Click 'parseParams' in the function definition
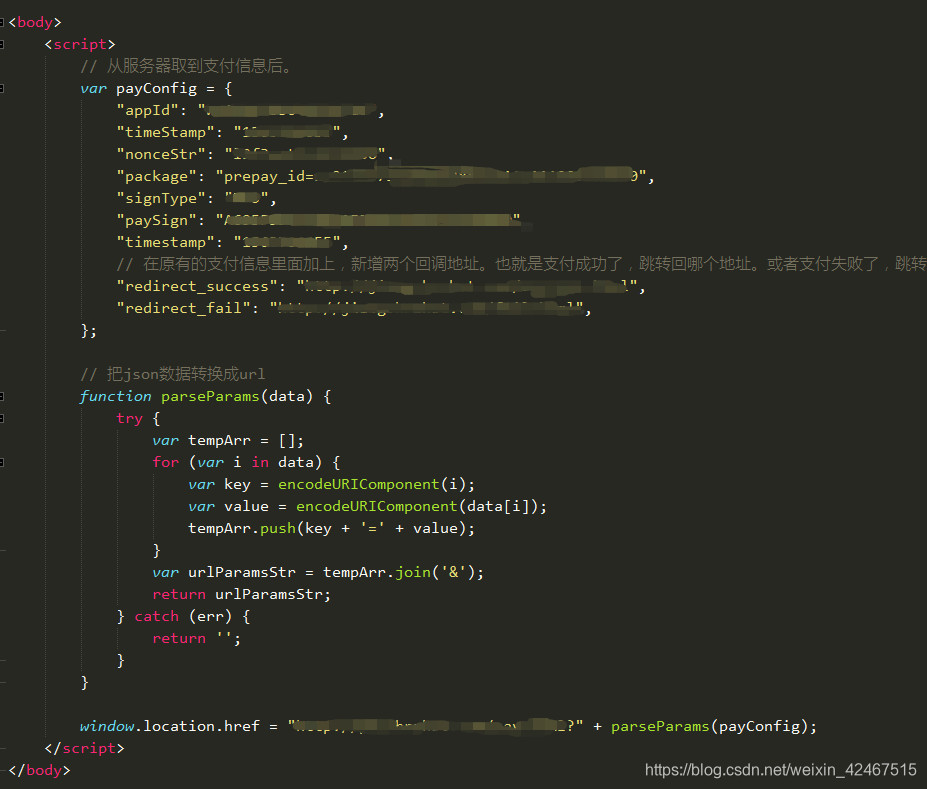Image resolution: width=927 pixels, height=789 pixels. click(x=210, y=397)
